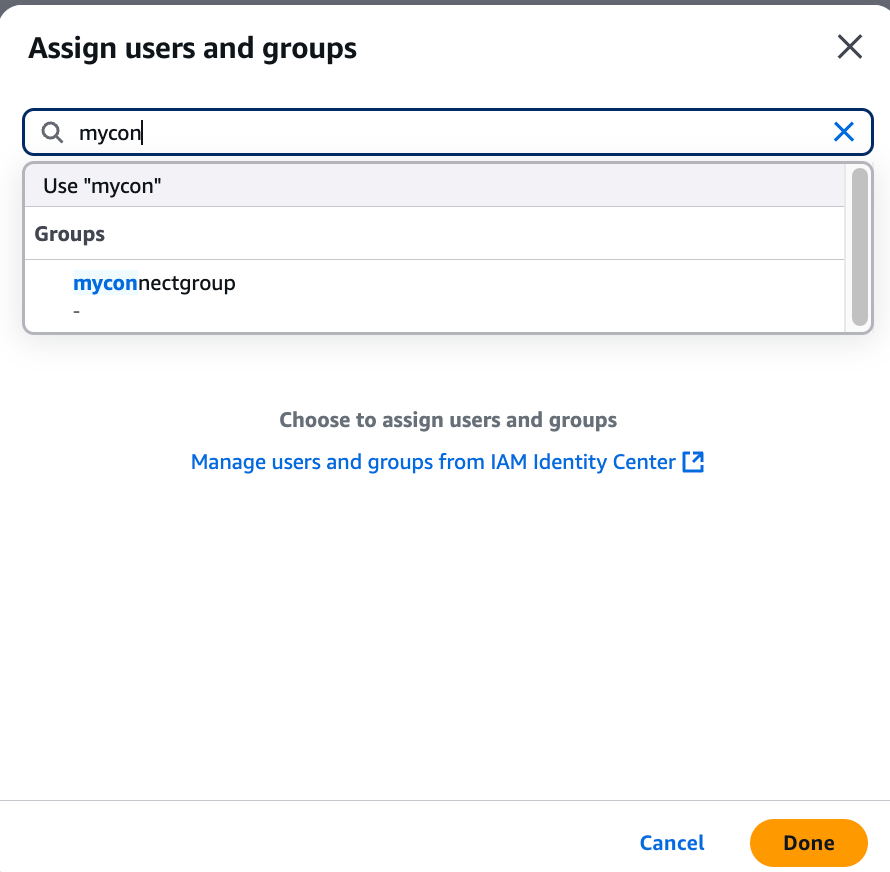
Task: Click the Groups section header
Action: click(69, 233)
